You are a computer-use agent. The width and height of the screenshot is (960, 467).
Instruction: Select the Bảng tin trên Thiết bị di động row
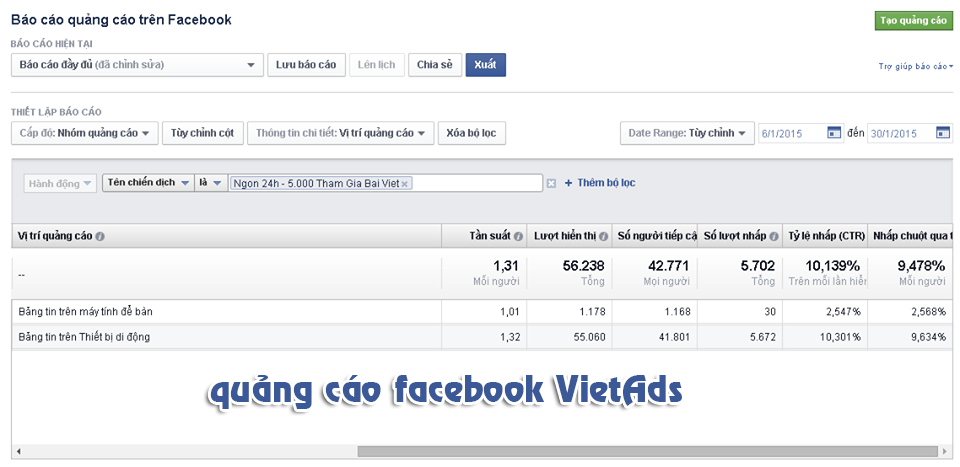482,337
